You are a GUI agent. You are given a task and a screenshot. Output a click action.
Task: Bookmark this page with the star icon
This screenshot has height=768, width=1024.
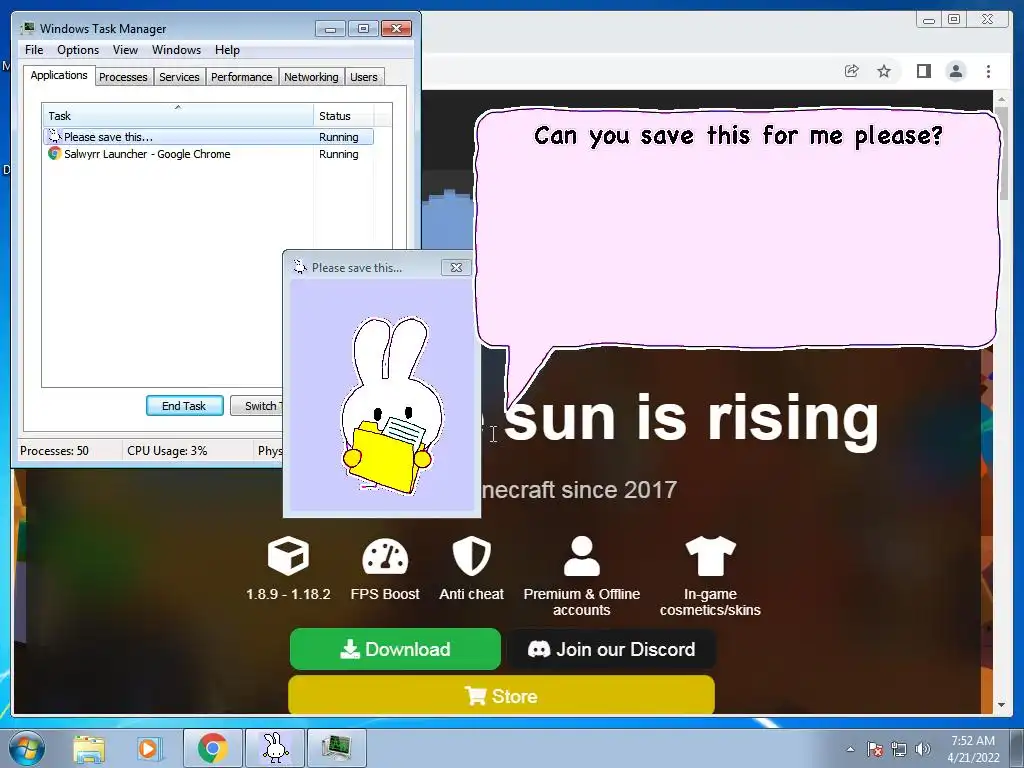click(884, 71)
